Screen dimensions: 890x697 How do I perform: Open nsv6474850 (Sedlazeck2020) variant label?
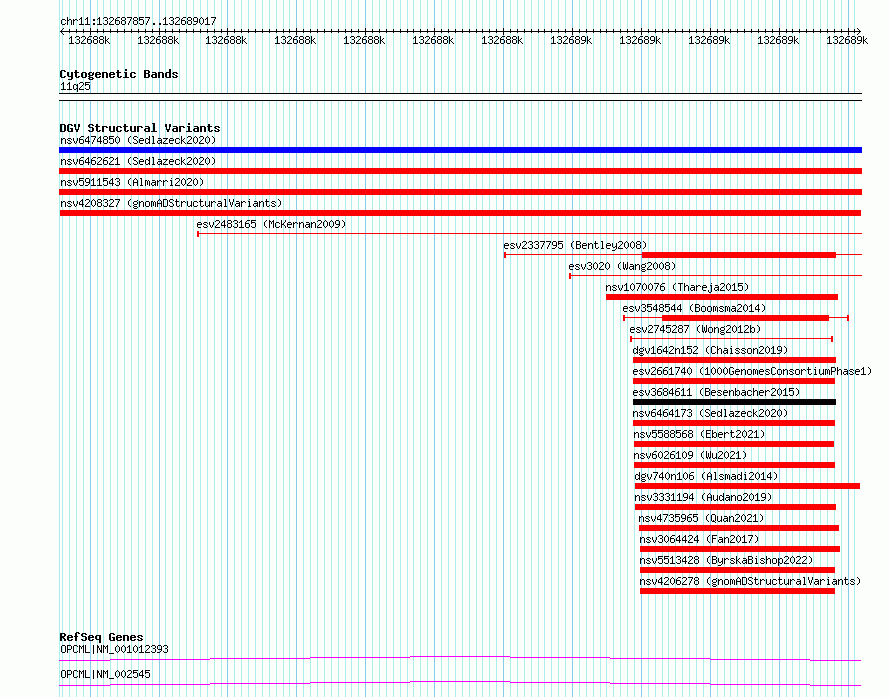138,140
